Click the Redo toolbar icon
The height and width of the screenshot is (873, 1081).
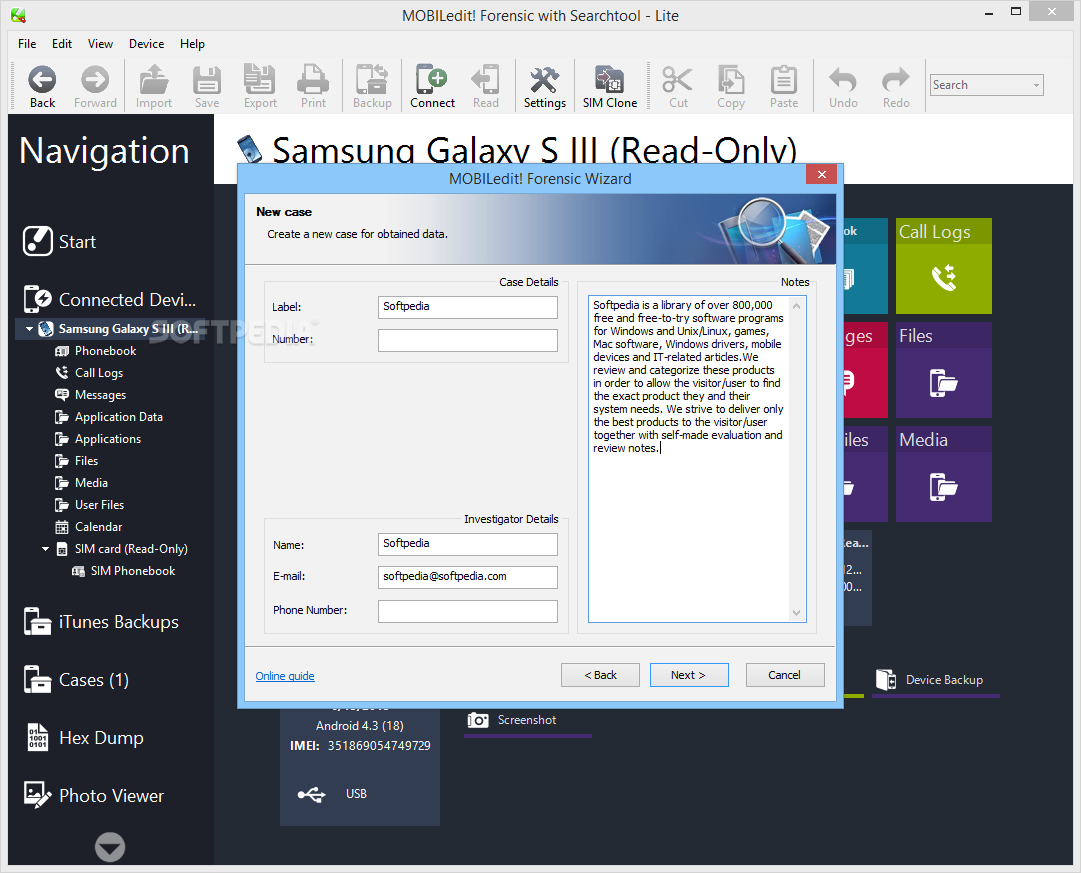(896, 86)
